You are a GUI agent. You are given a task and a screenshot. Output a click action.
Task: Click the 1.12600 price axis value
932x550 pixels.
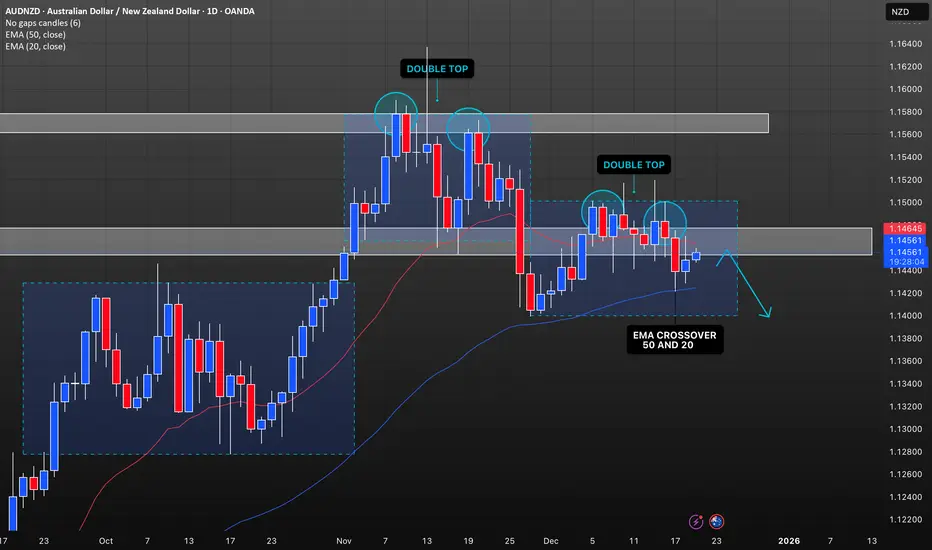[905, 474]
